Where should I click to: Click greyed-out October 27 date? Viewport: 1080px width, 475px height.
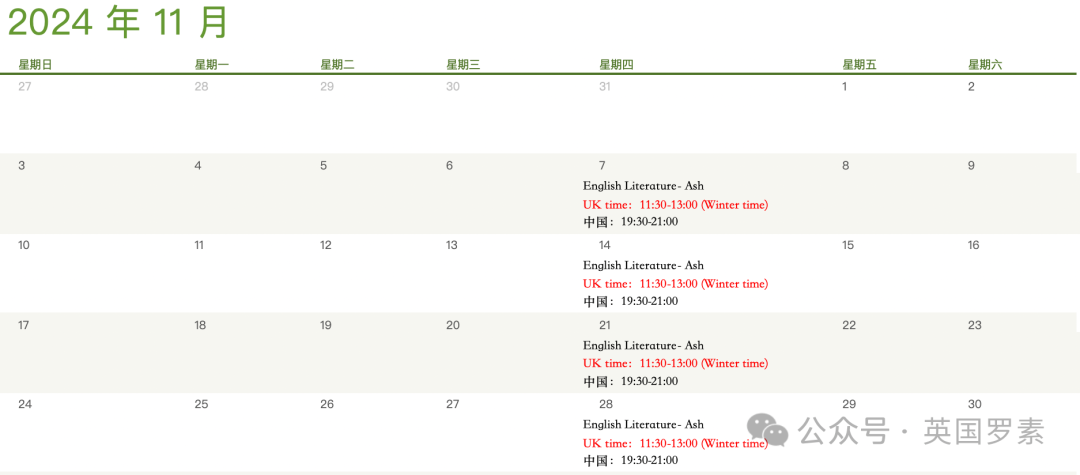coord(25,87)
